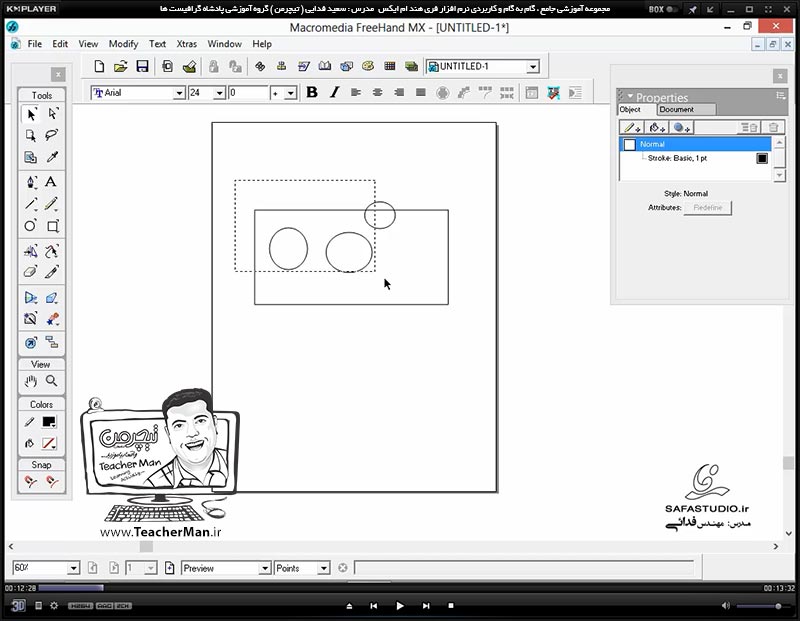This screenshot has width=800, height=621.
Task: Open the Arial font dropdown
Action: click(179, 93)
